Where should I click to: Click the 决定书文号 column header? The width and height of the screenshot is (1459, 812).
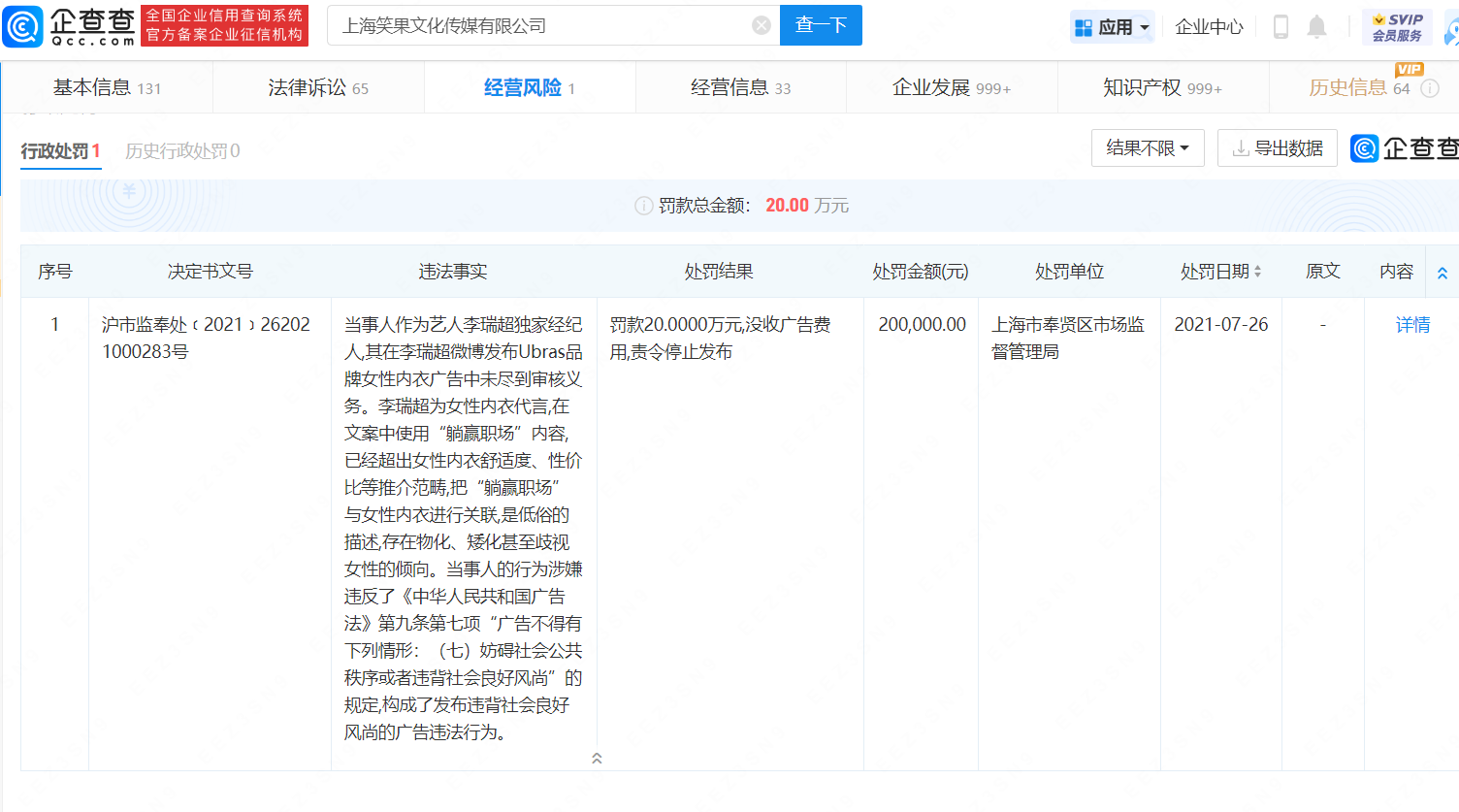click(210, 272)
